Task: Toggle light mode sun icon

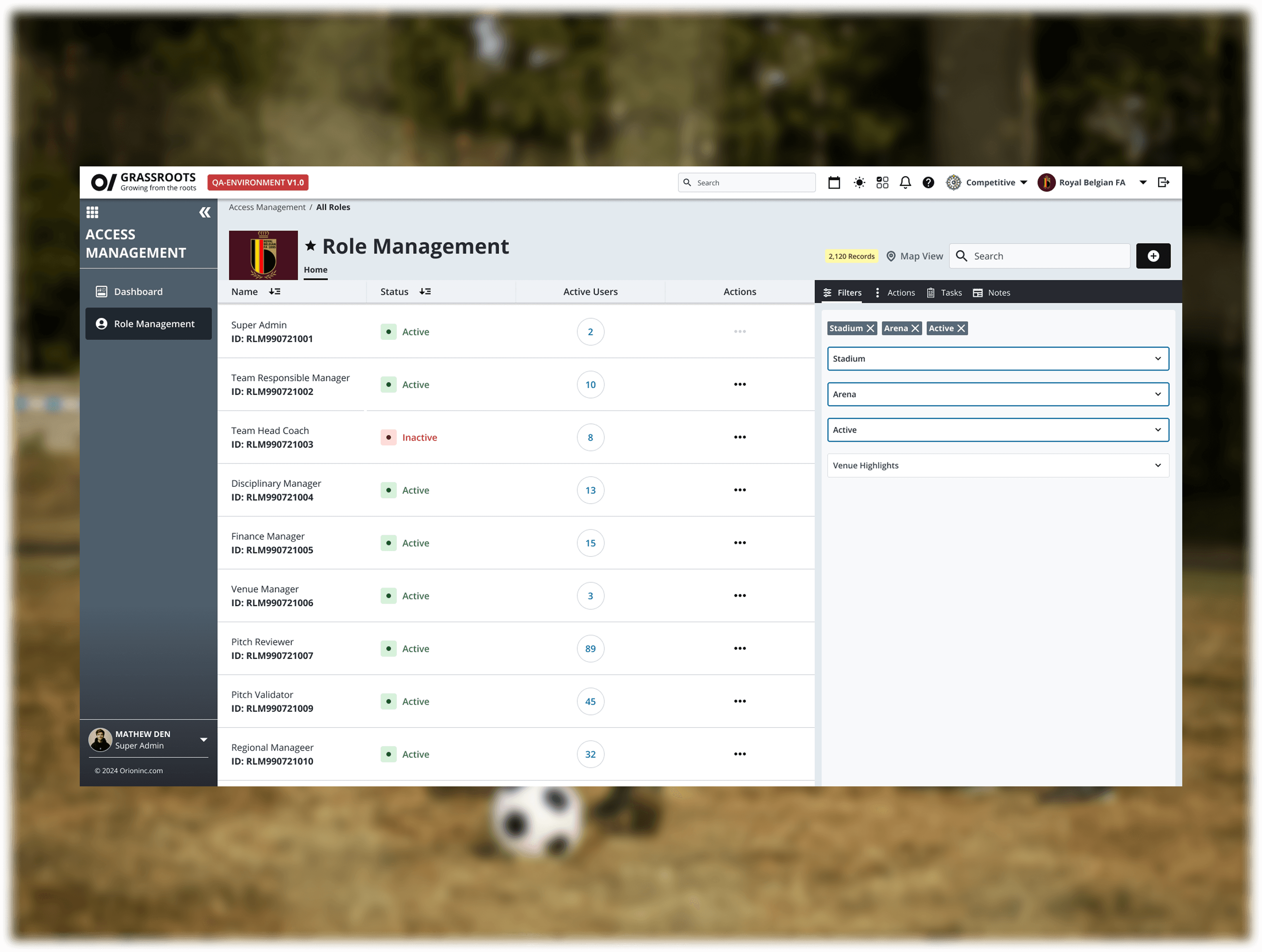Action: pos(859,183)
